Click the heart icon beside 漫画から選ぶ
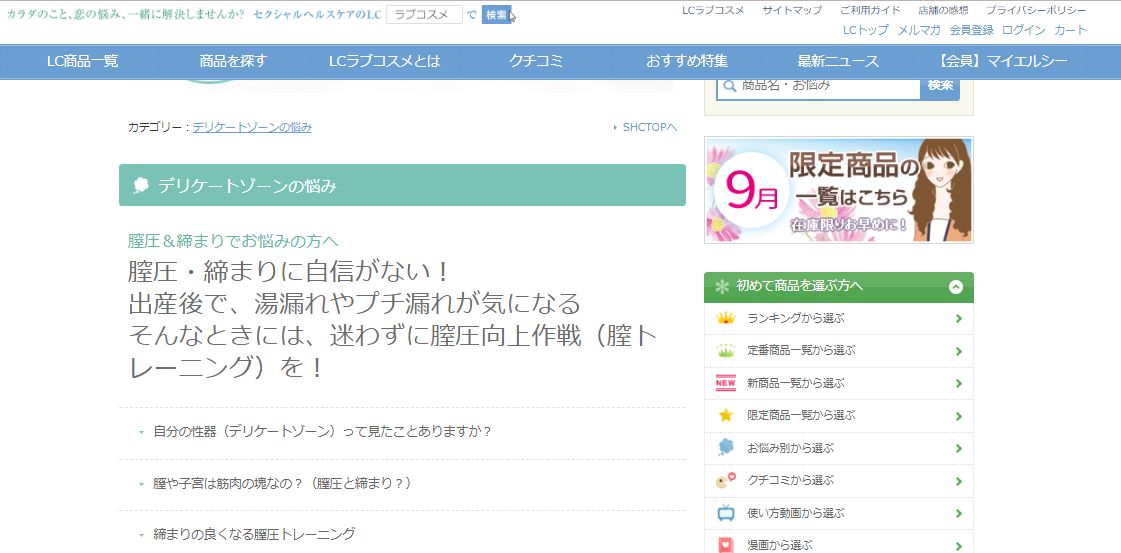 point(726,545)
